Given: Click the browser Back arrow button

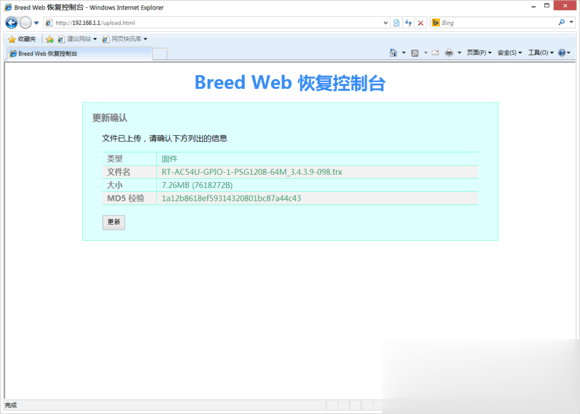Looking at the screenshot, I should point(11,23).
